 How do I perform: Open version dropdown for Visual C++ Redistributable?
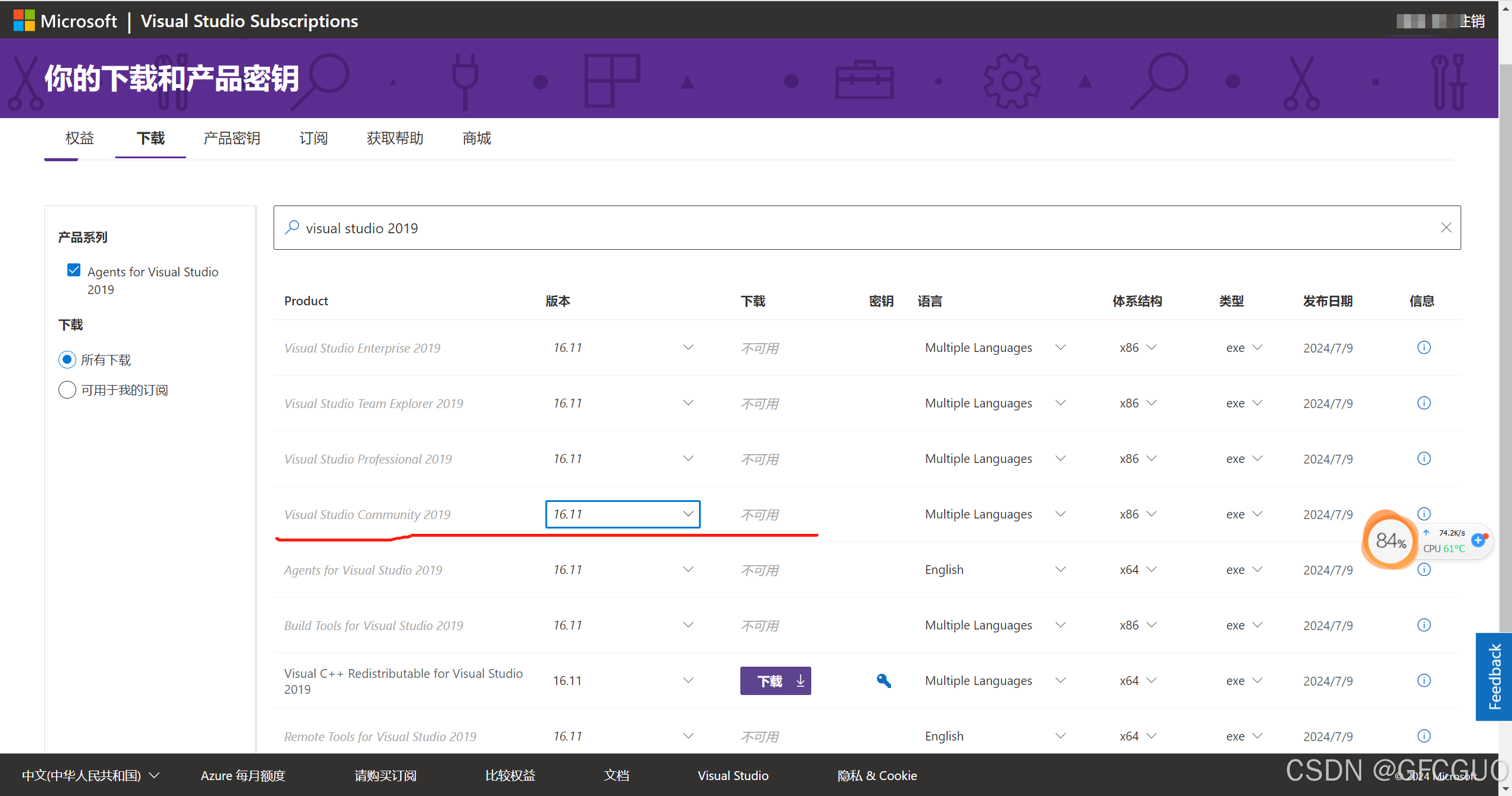pos(623,681)
